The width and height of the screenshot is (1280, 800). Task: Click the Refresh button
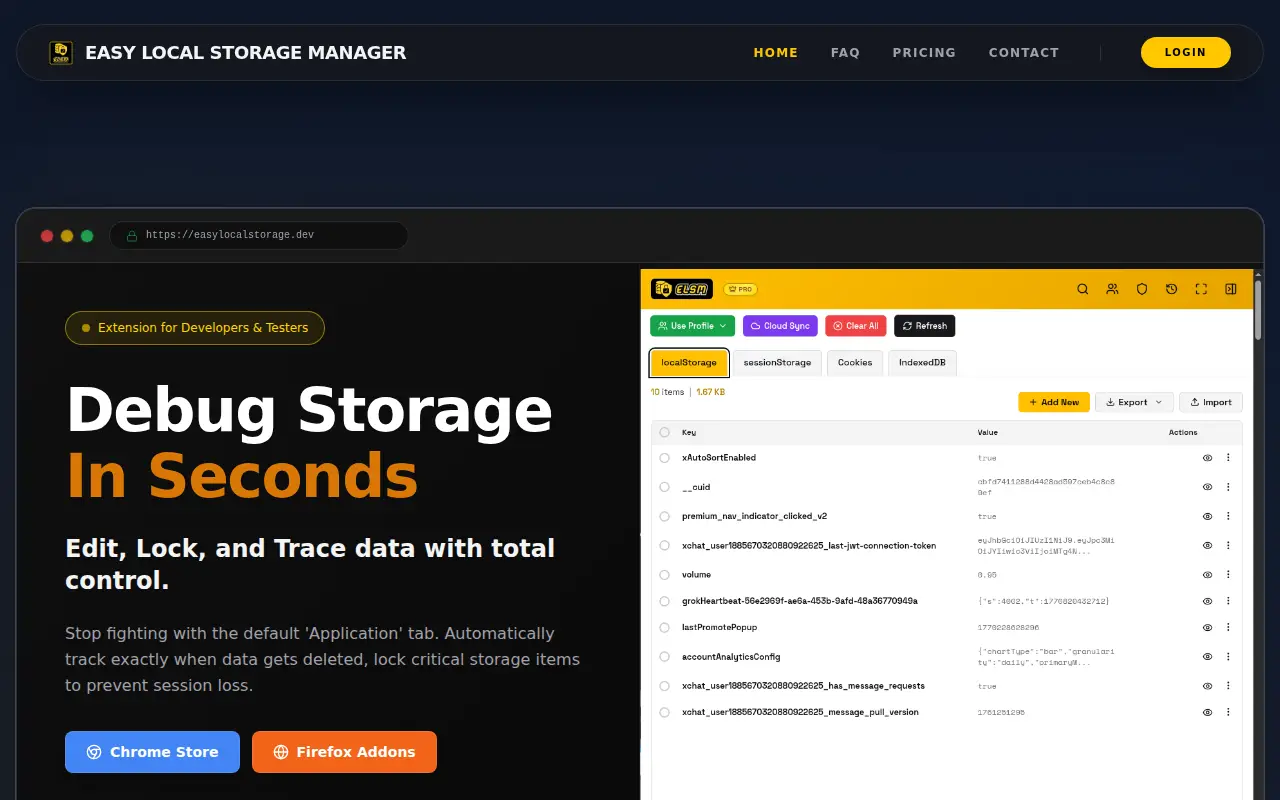pos(925,326)
